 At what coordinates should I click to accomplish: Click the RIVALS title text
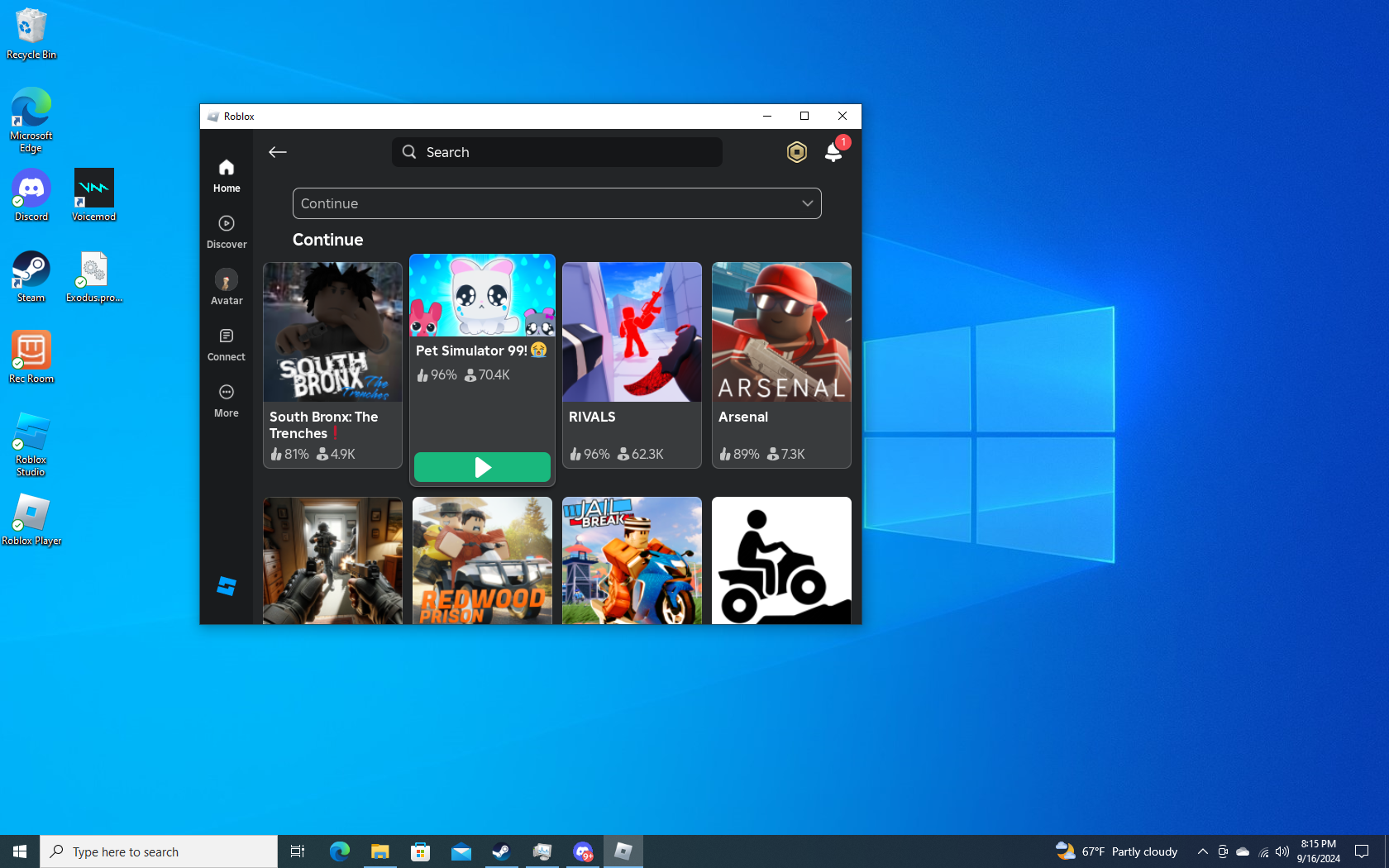[x=592, y=417]
